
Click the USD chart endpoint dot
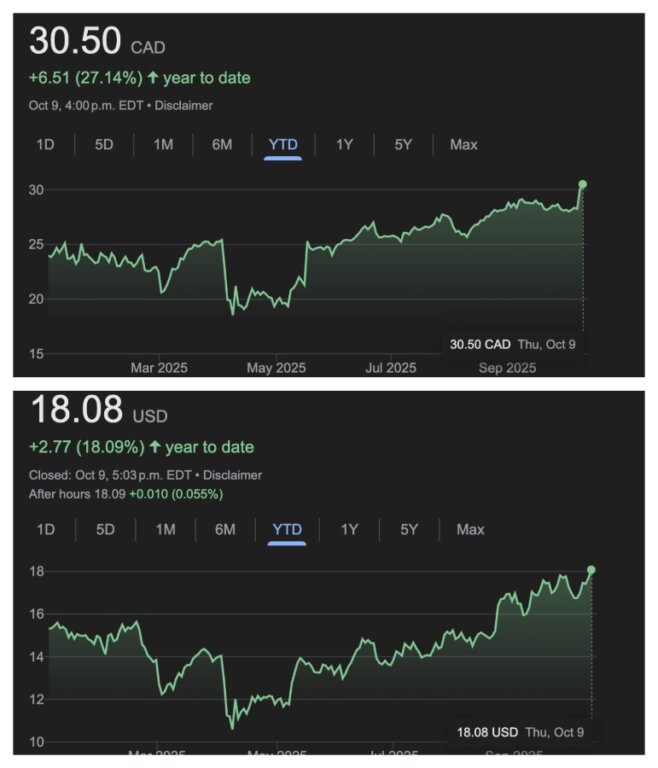pyautogui.click(x=591, y=570)
